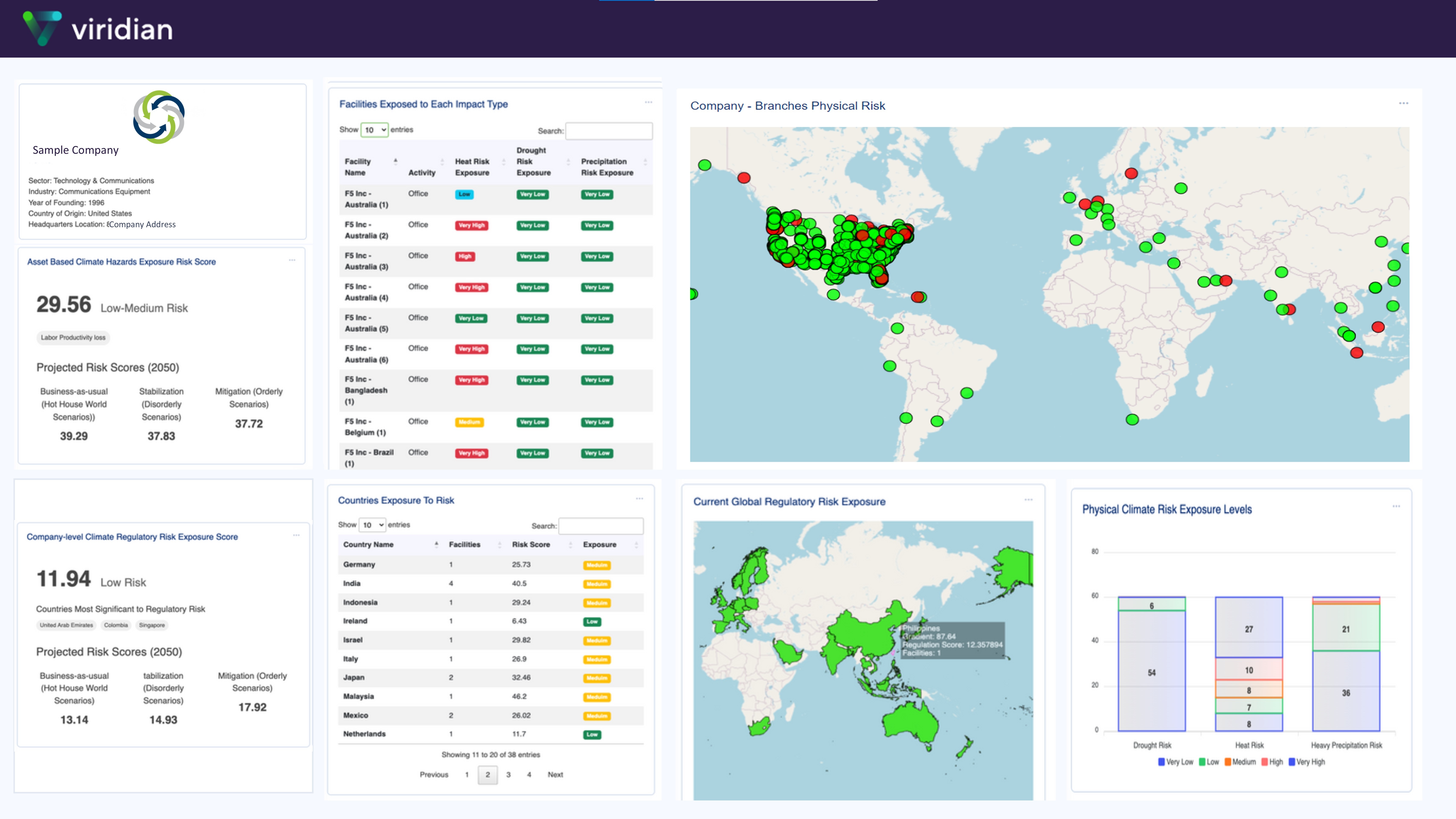
Task: Go to page 1 of the countries table
Action: 467,774
